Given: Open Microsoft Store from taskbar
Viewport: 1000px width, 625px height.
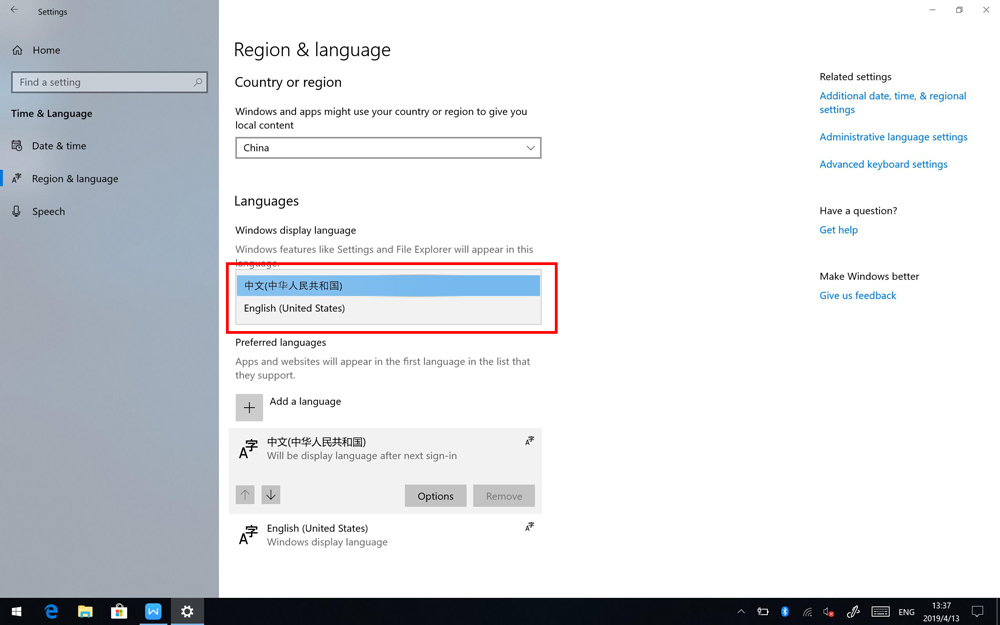Looking at the screenshot, I should [x=119, y=611].
